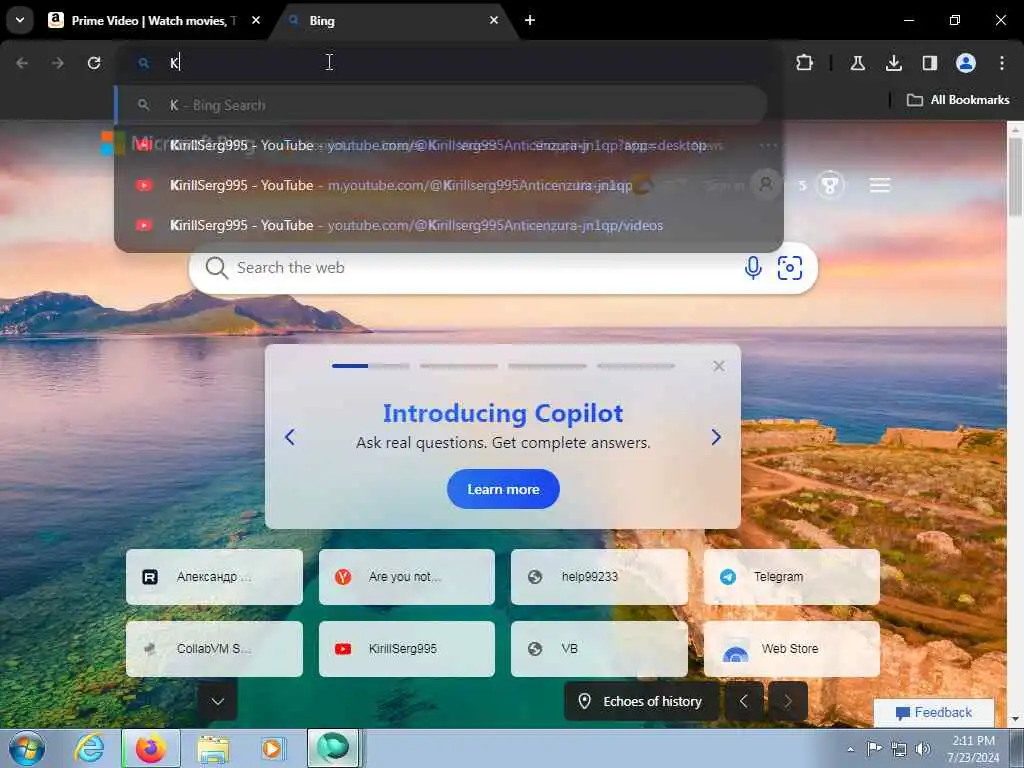This screenshot has height=768, width=1024.
Task: Open a new tab with plus button
Action: (x=530, y=20)
